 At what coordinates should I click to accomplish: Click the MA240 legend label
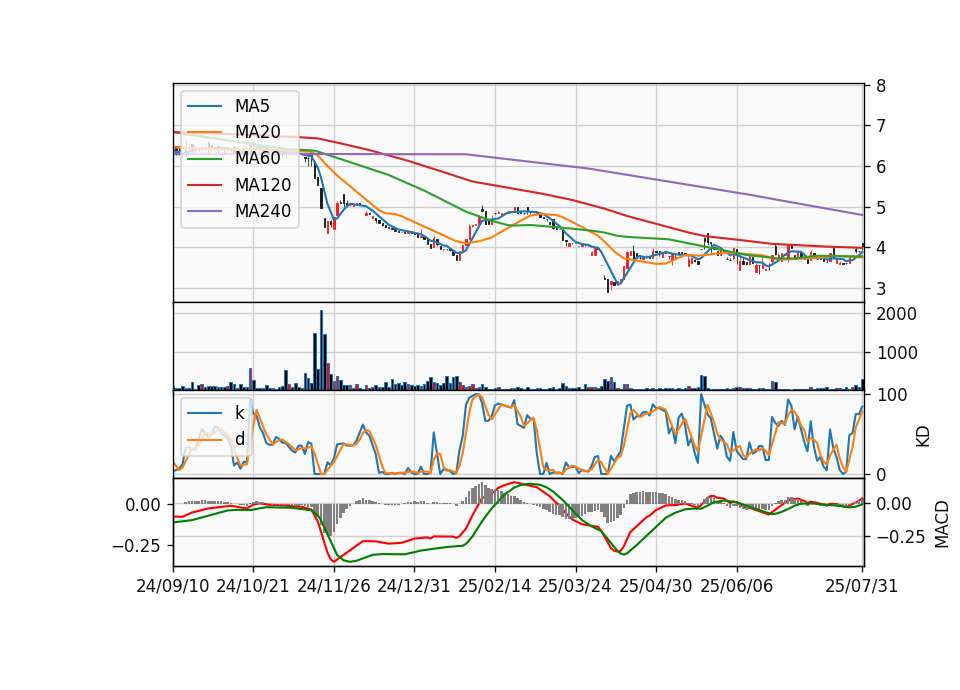coord(263,211)
